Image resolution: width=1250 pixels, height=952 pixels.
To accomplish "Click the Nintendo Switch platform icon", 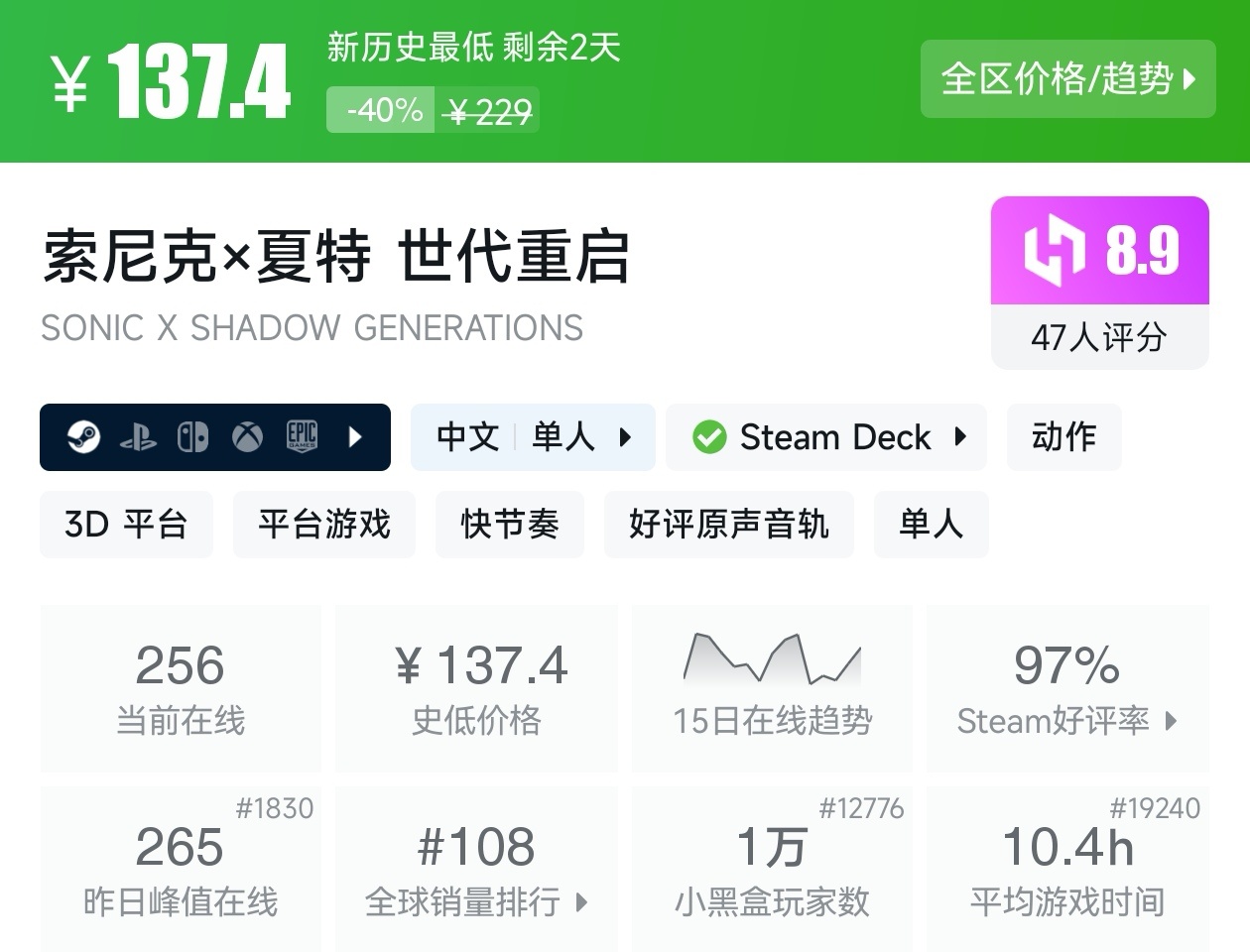I will click(x=192, y=436).
